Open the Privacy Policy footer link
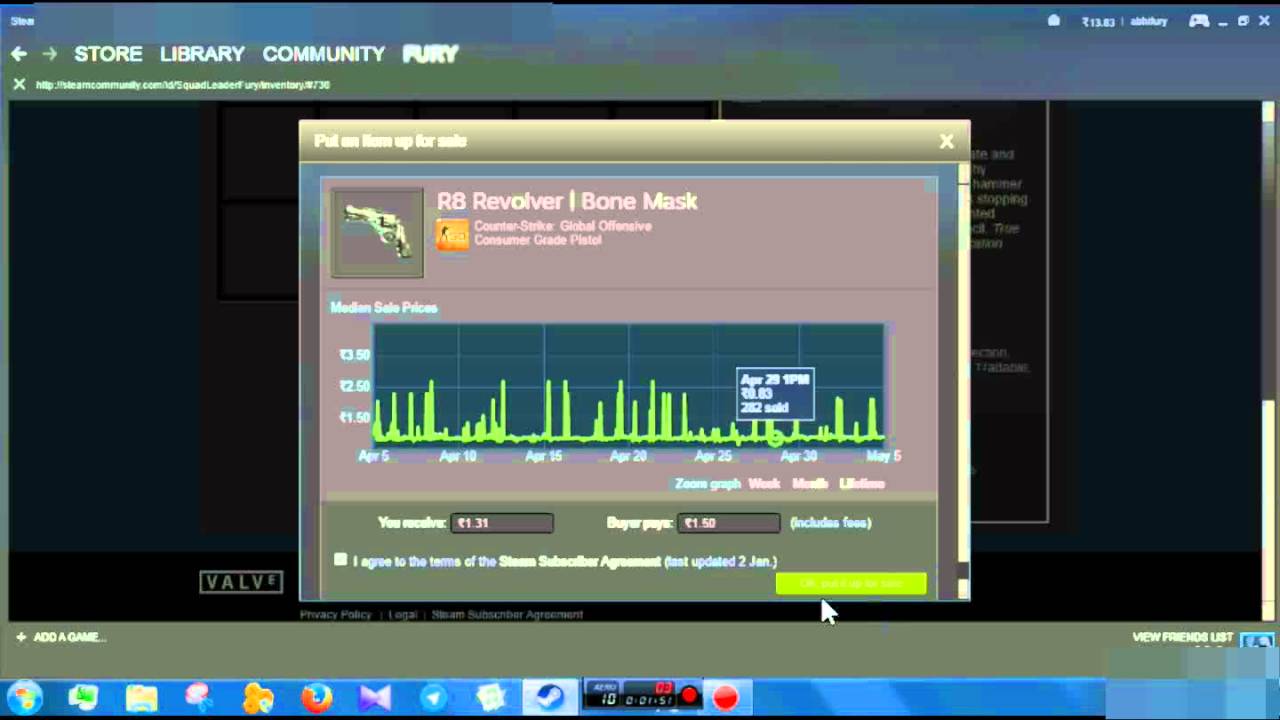1280x720 pixels. [335, 615]
